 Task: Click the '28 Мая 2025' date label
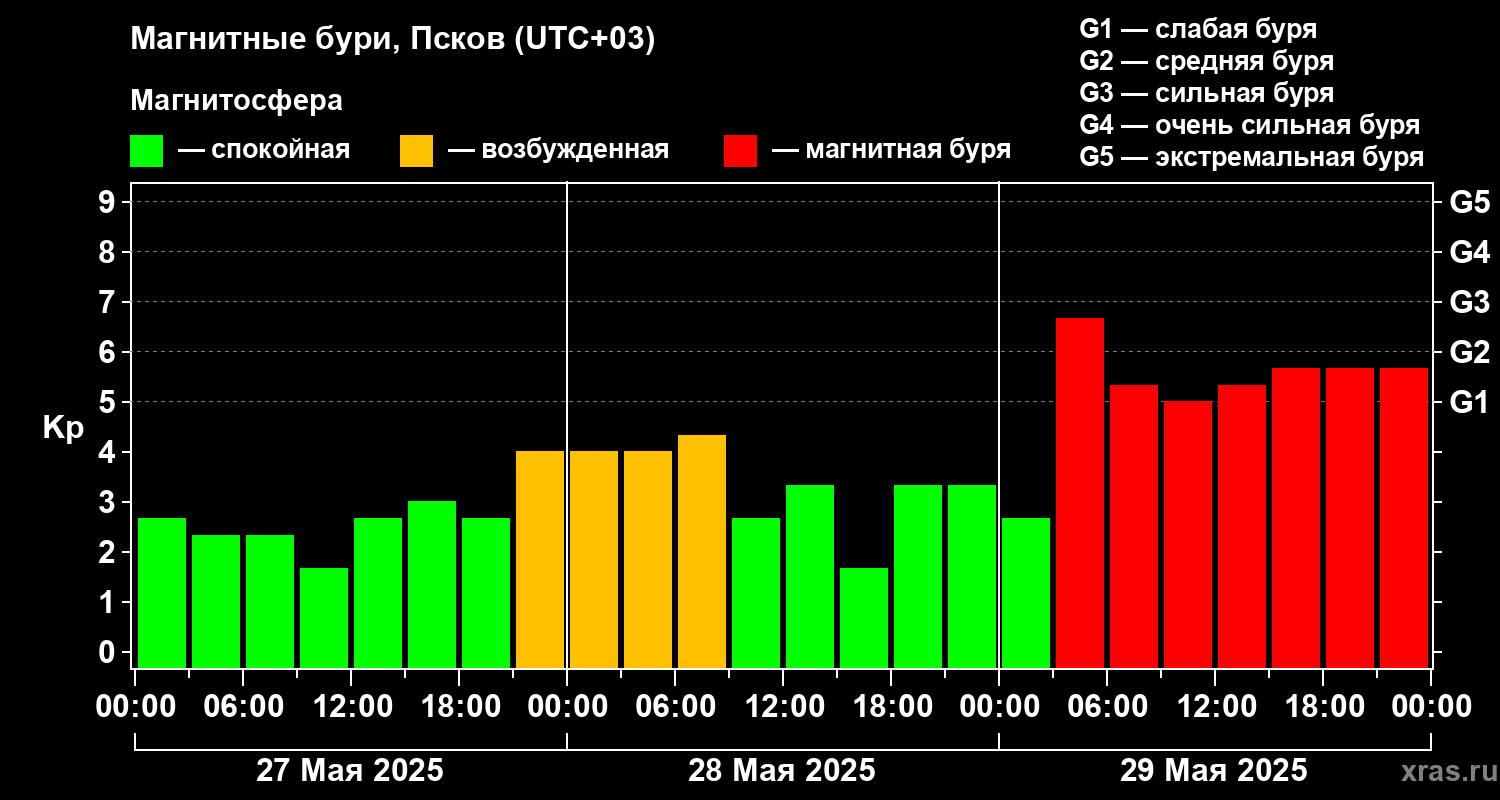[x=782, y=770]
